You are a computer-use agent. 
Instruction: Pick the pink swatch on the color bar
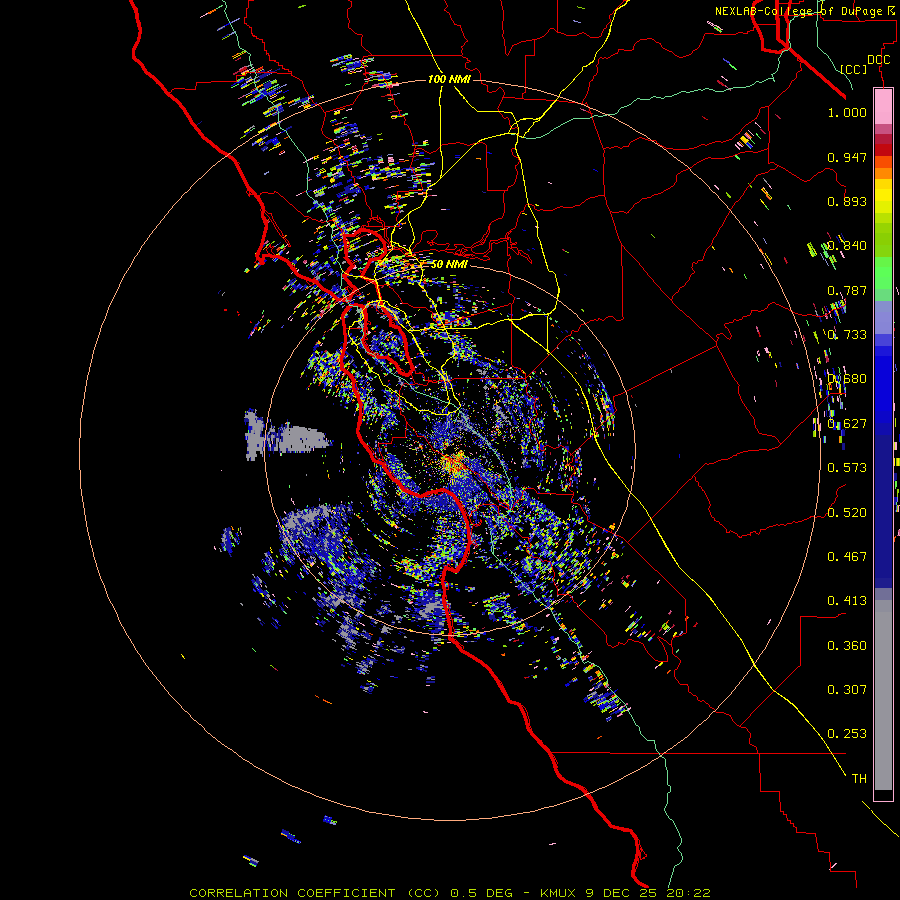[x=883, y=107]
